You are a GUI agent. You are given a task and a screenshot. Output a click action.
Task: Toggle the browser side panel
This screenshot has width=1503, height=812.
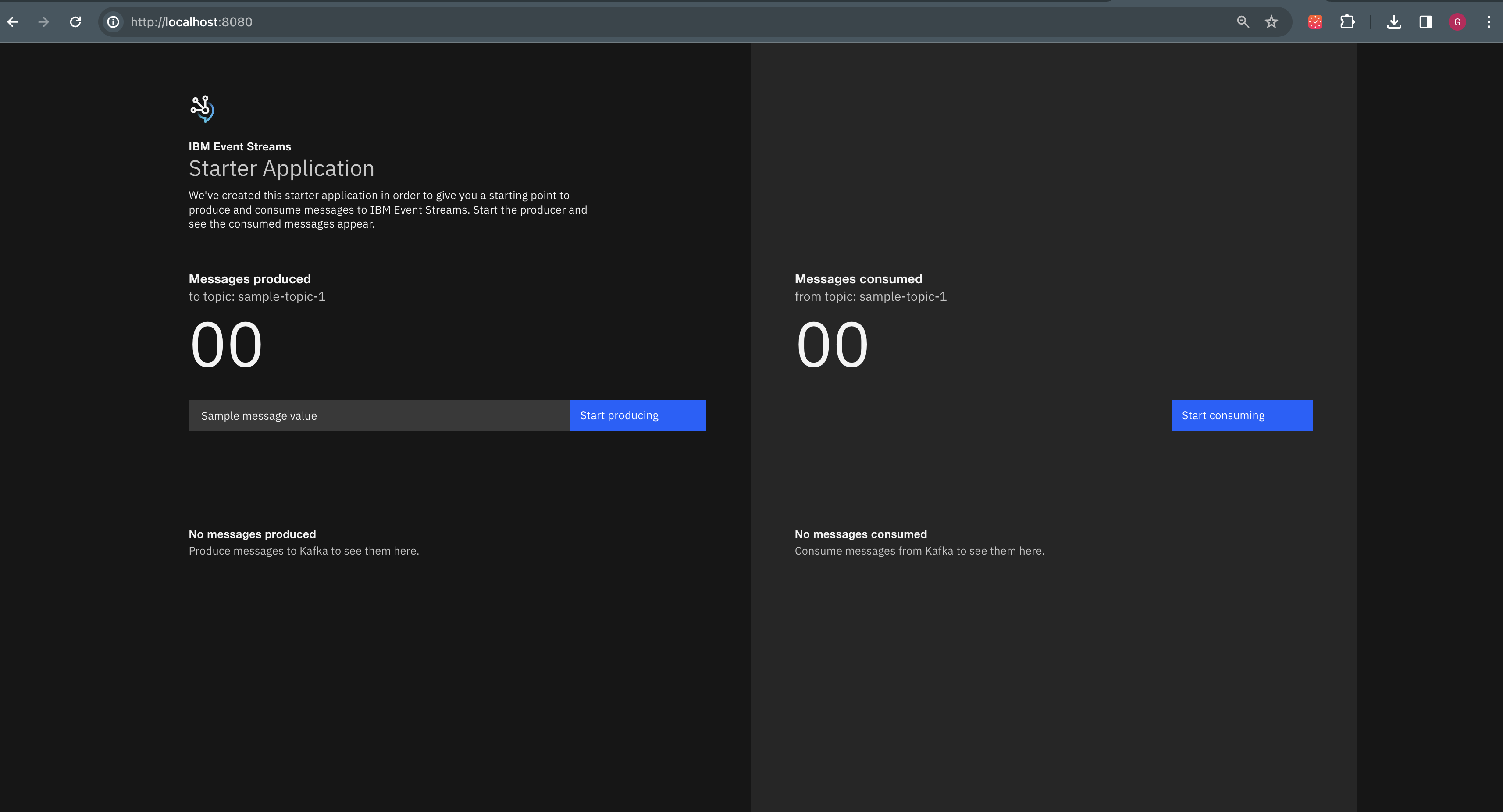click(x=1425, y=22)
